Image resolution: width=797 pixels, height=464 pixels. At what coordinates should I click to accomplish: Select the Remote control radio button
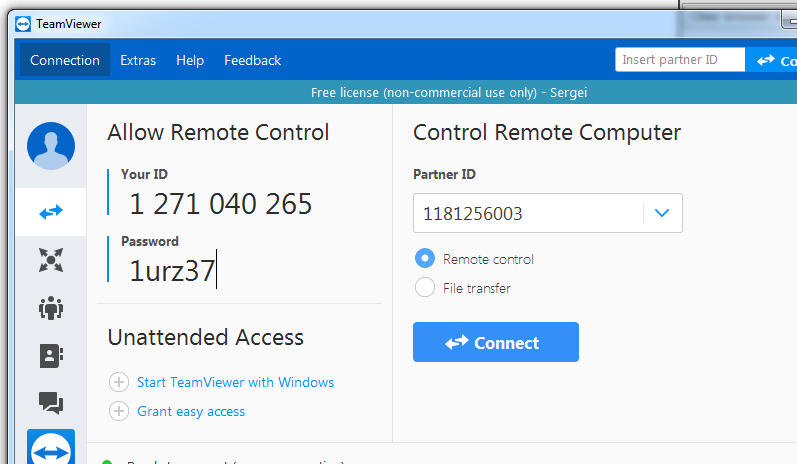tap(425, 259)
